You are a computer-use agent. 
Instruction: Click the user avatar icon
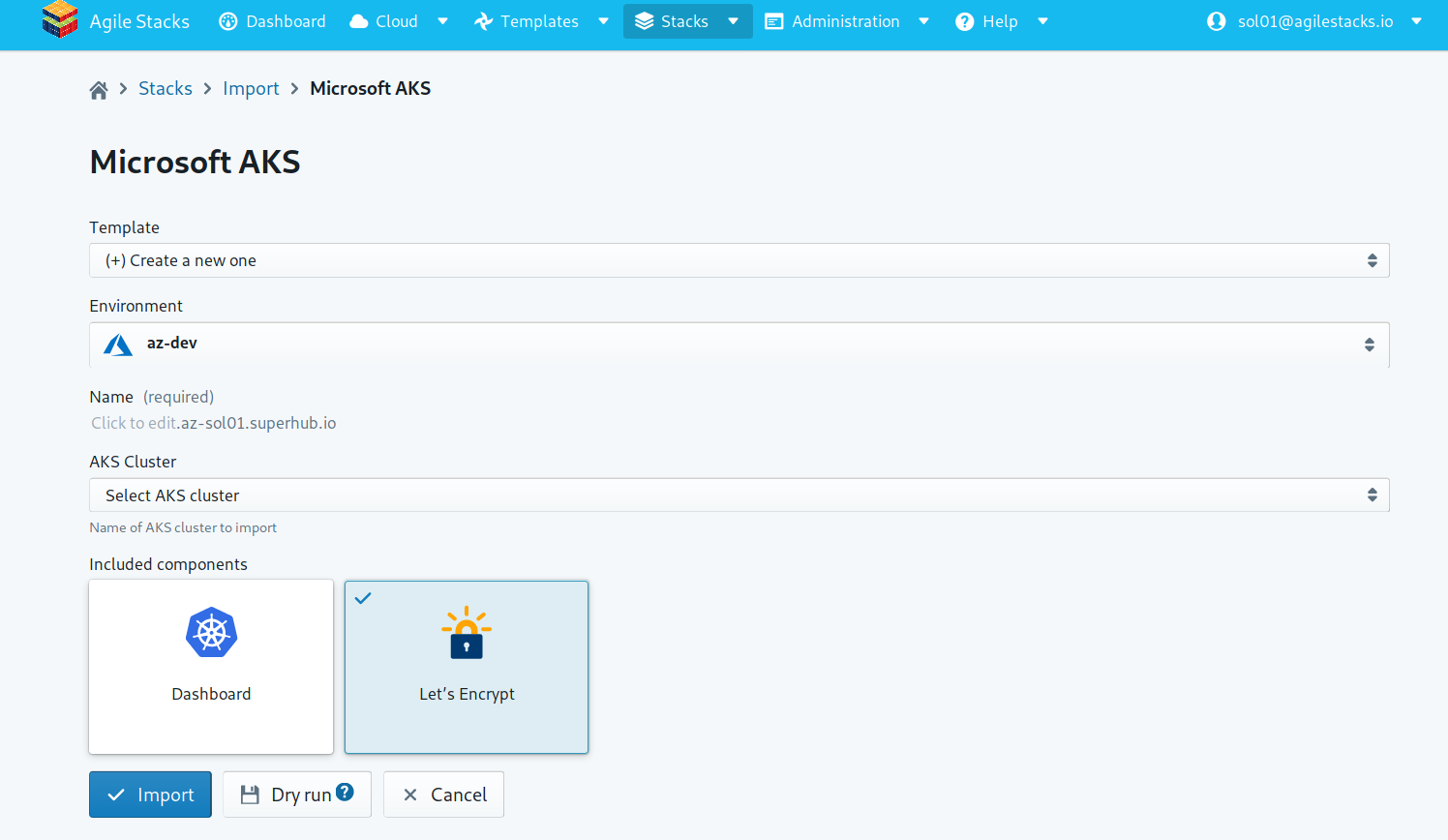pyautogui.click(x=1217, y=21)
